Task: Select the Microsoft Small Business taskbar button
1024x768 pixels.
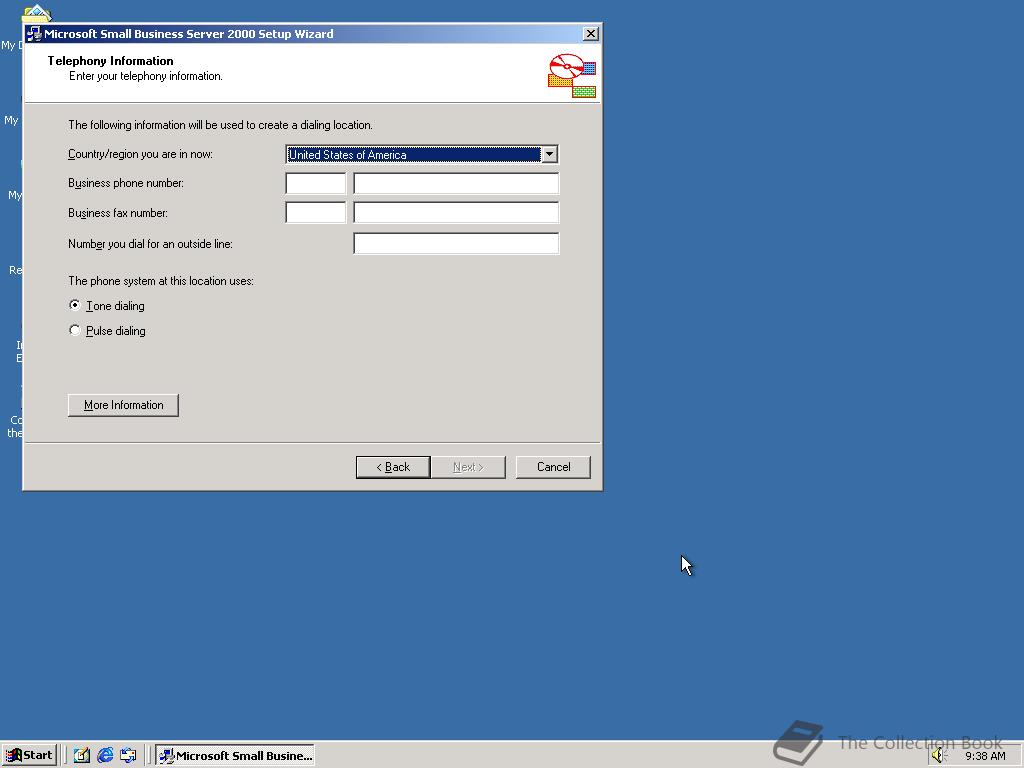Action: pyautogui.click(x=236, y=756)
